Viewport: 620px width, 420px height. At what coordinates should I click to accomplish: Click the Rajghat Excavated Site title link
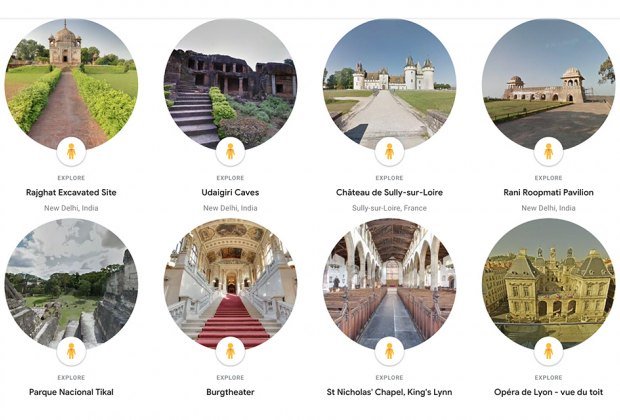(x=71, y=193)
